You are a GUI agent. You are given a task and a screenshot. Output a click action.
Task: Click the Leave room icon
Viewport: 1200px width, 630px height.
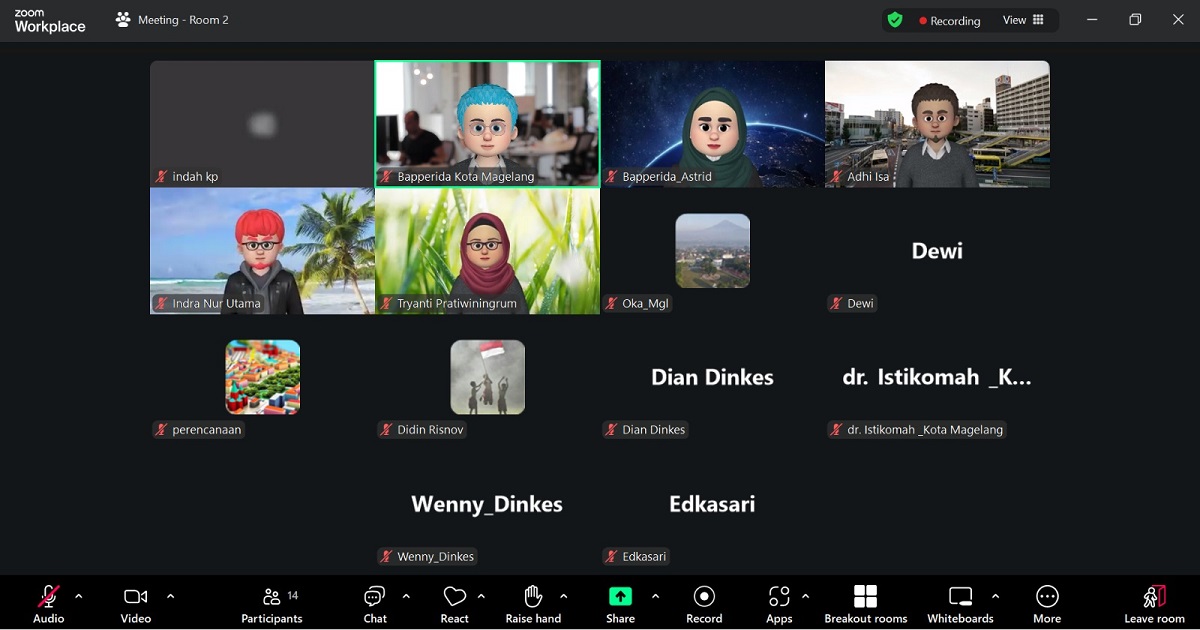pyautogui.click(x=1154, y=596)
